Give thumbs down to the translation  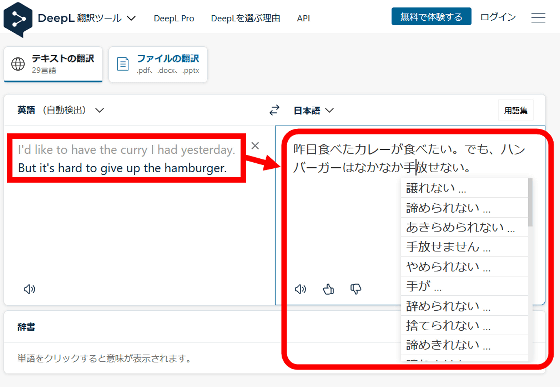pos(356,289)
